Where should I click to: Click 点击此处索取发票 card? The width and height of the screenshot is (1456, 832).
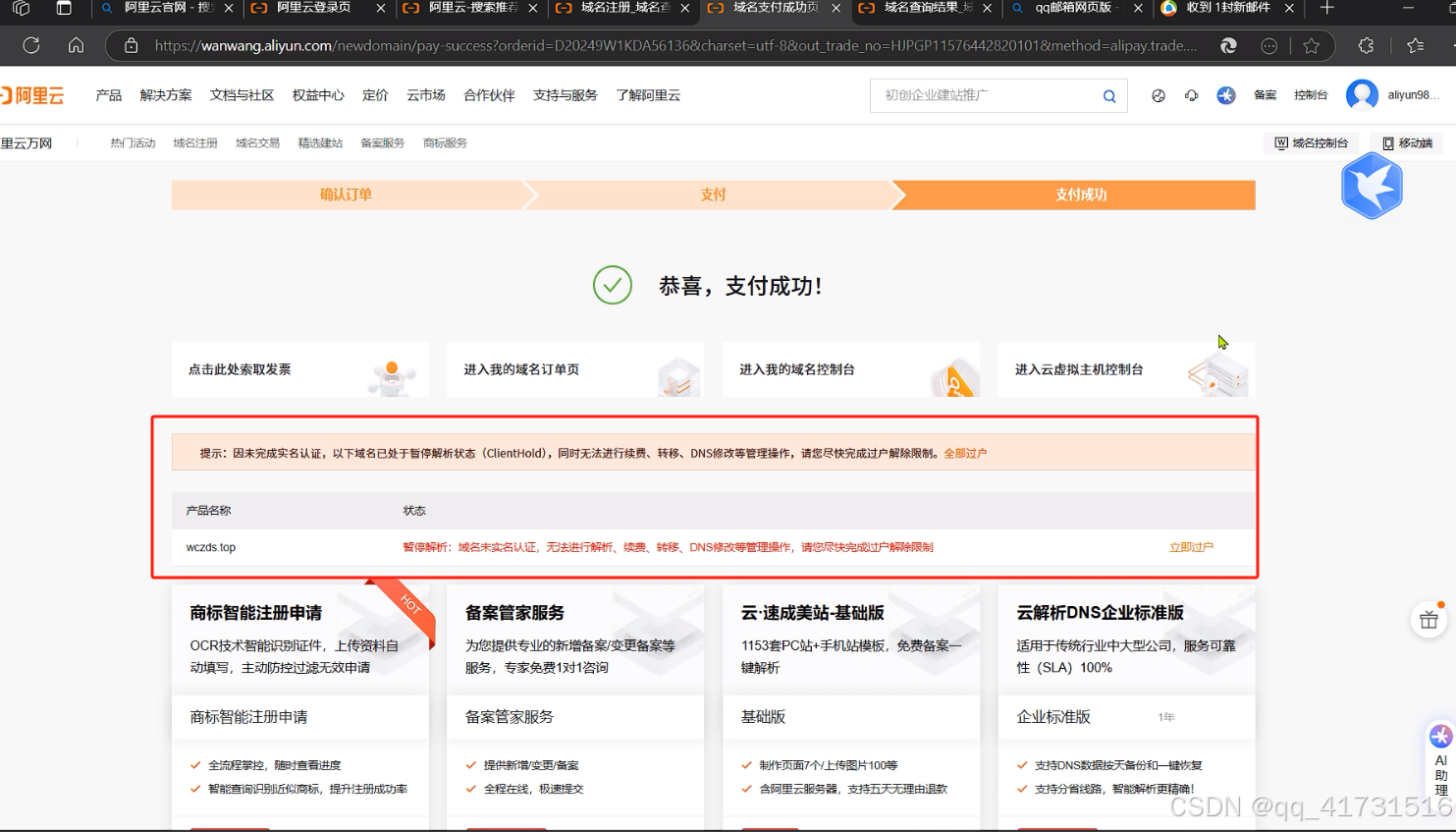click(x=300, y=369)
